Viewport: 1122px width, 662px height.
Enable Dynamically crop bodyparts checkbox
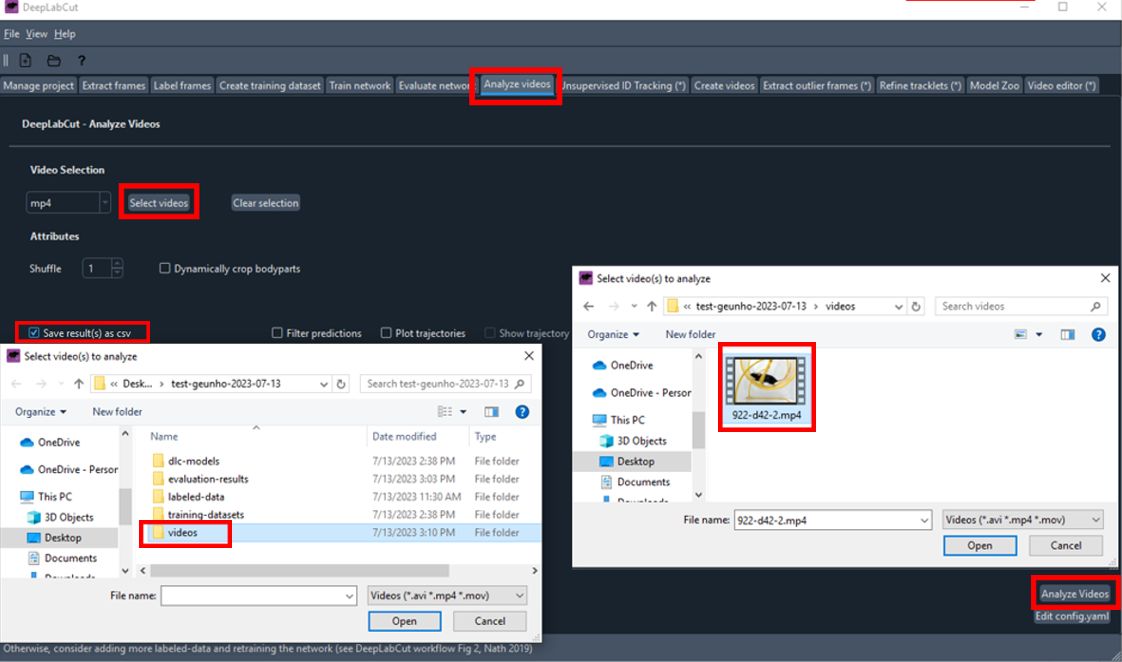pos(165,268)
